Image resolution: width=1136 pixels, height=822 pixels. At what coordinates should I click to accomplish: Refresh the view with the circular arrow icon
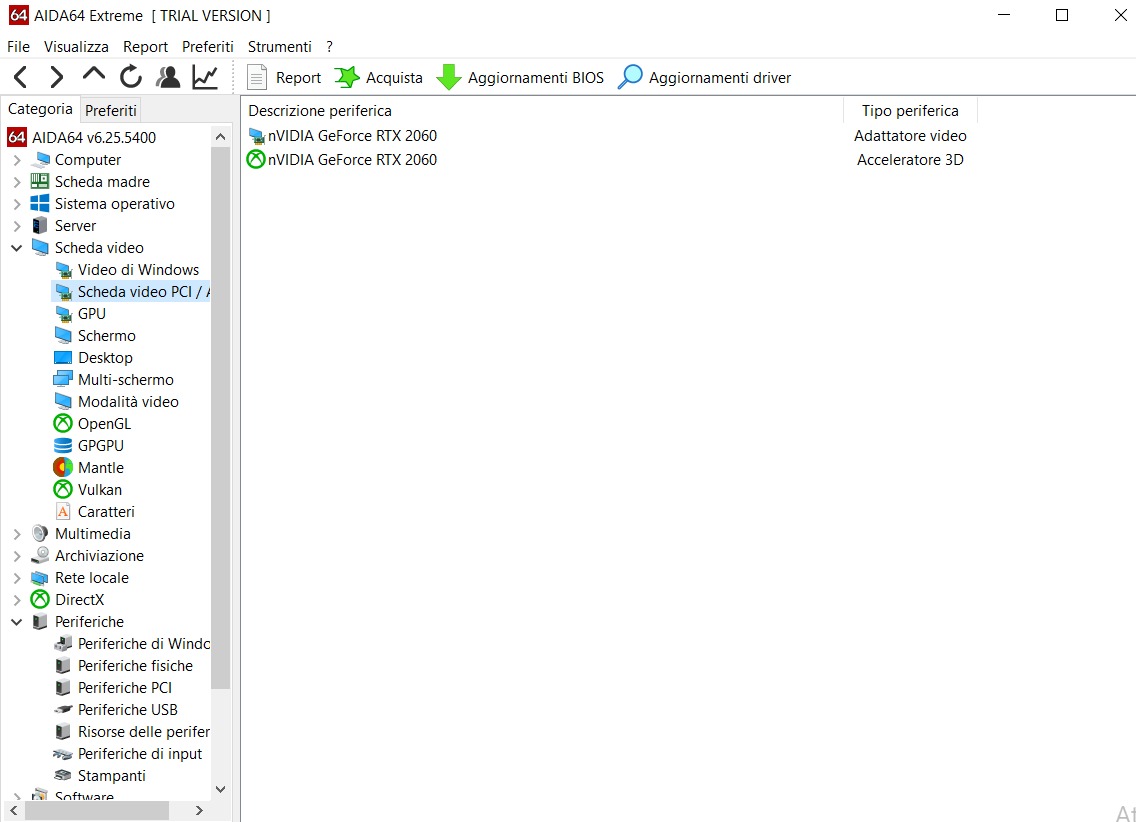pos(131,77)
